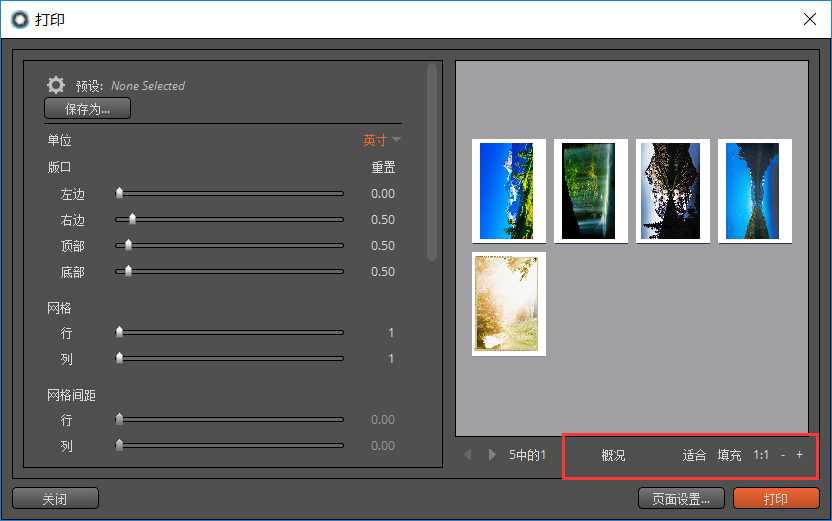The image size is (832, 521).
Task: Click the settings panel vertical scrollbar
Action: (x=432, y=162)
